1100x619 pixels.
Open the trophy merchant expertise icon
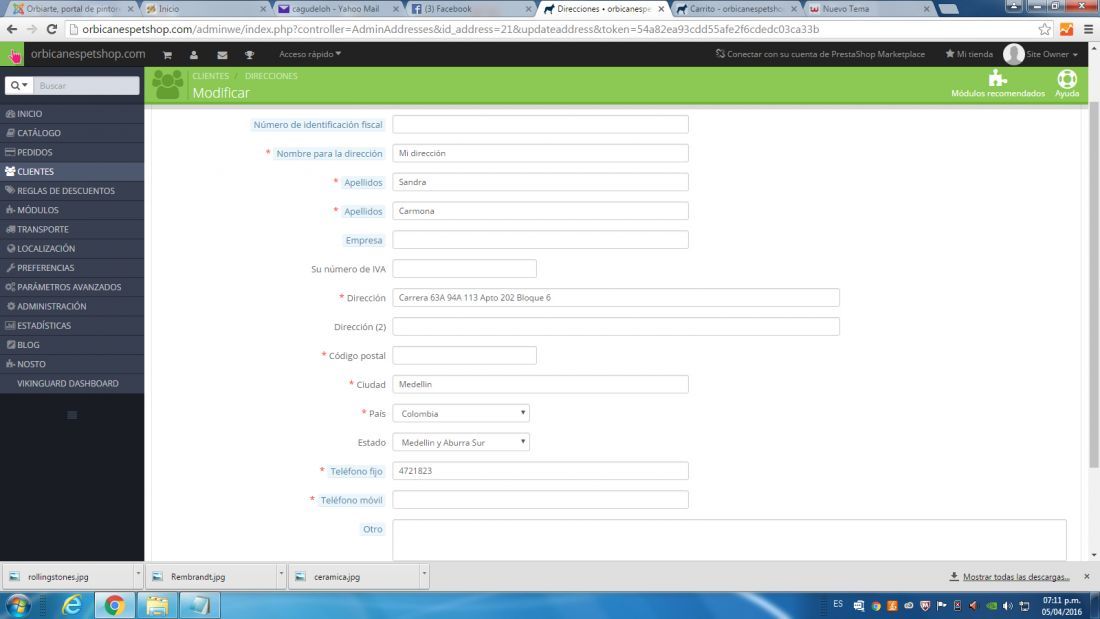249,55
